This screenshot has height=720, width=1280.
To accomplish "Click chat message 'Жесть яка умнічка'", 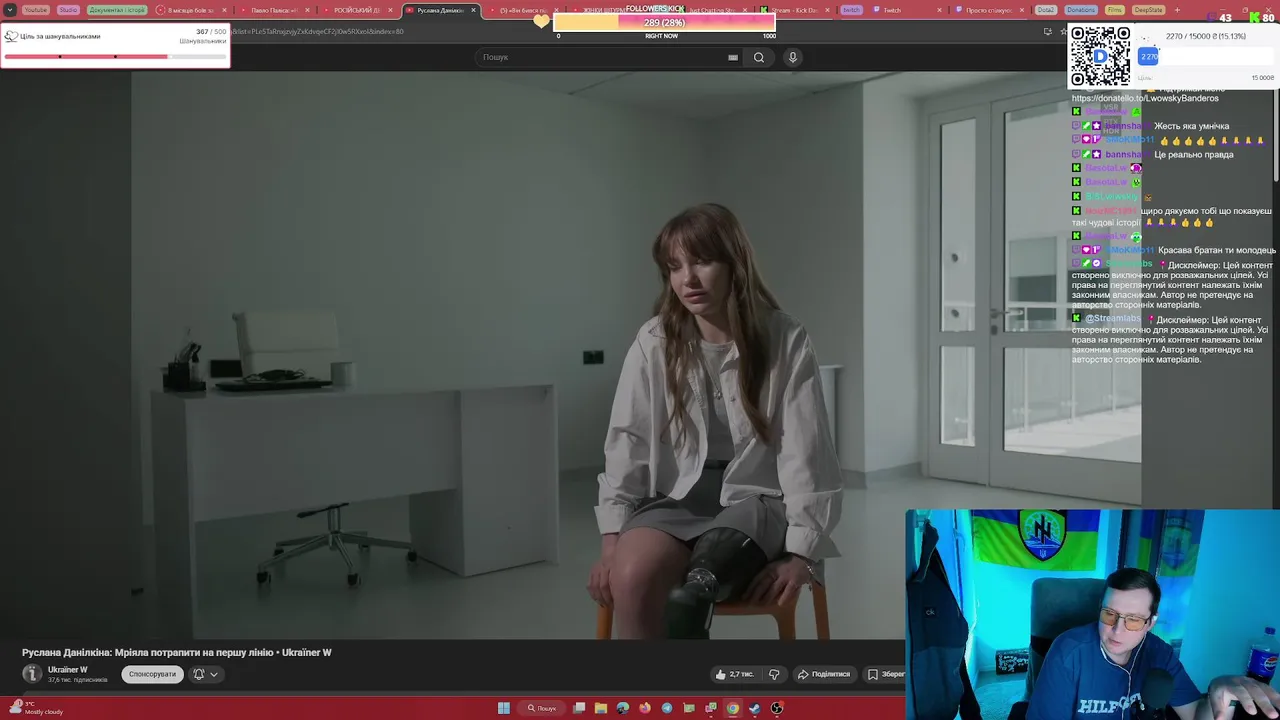I will [1192, 126].
